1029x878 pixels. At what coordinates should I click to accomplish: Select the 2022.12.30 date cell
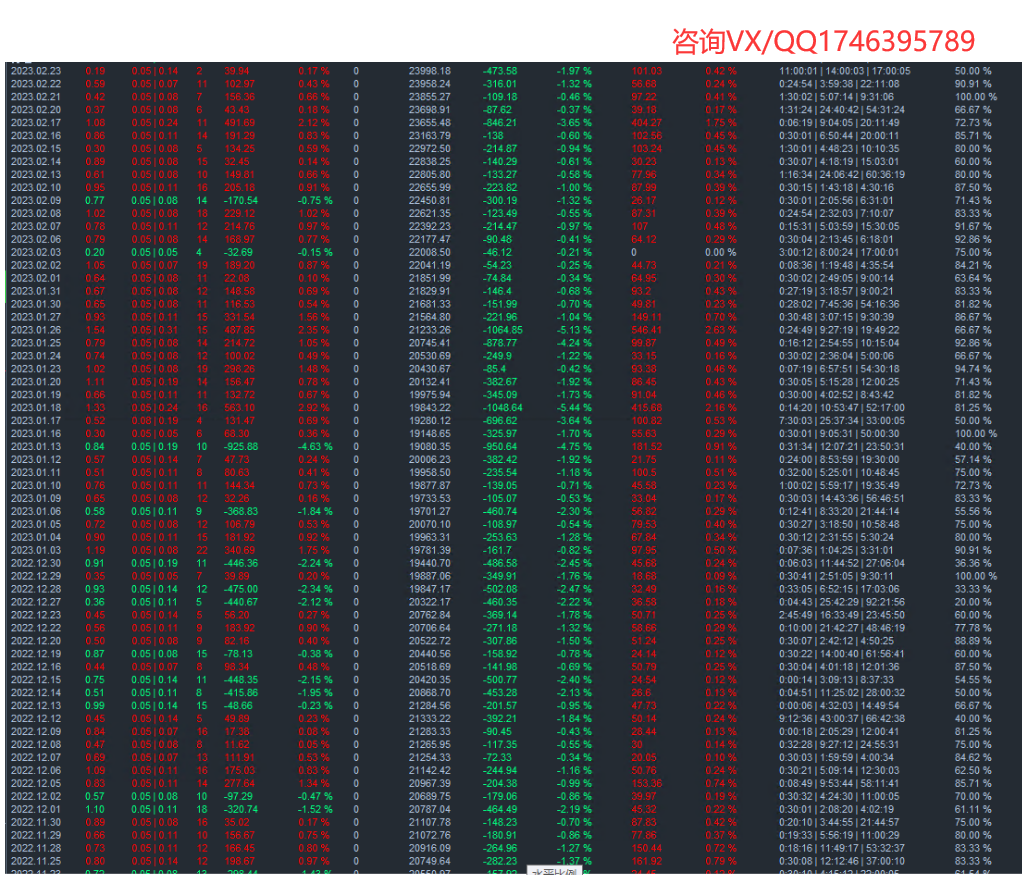point(36,563)
